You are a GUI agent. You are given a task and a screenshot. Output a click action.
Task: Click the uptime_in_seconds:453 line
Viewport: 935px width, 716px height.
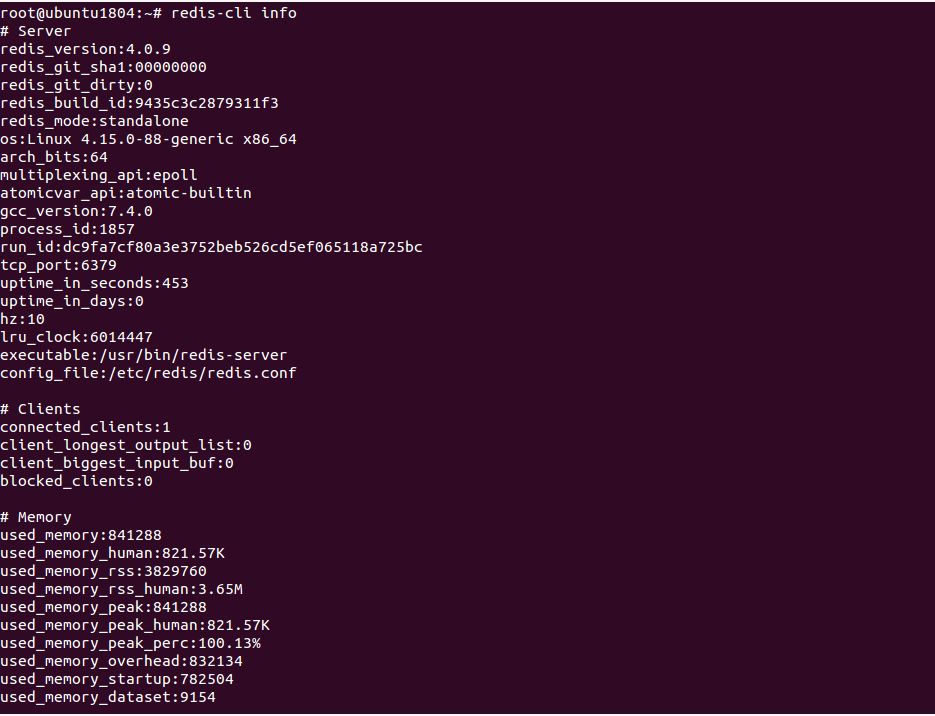tap(94, 283)
